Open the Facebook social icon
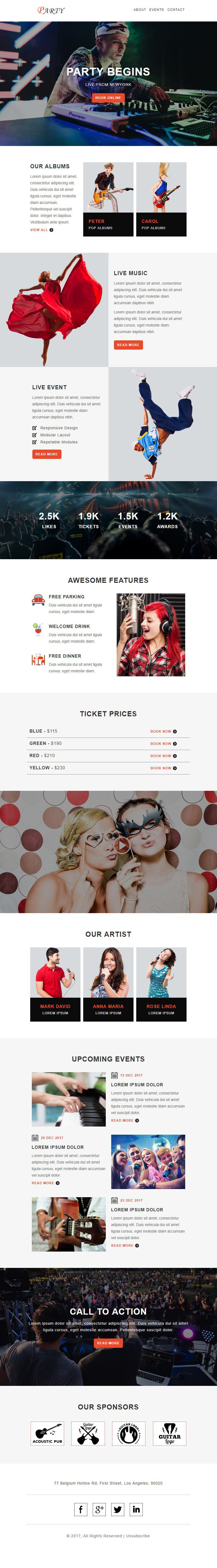This screenshot has width=217, height=1568. pos(80,1509)
